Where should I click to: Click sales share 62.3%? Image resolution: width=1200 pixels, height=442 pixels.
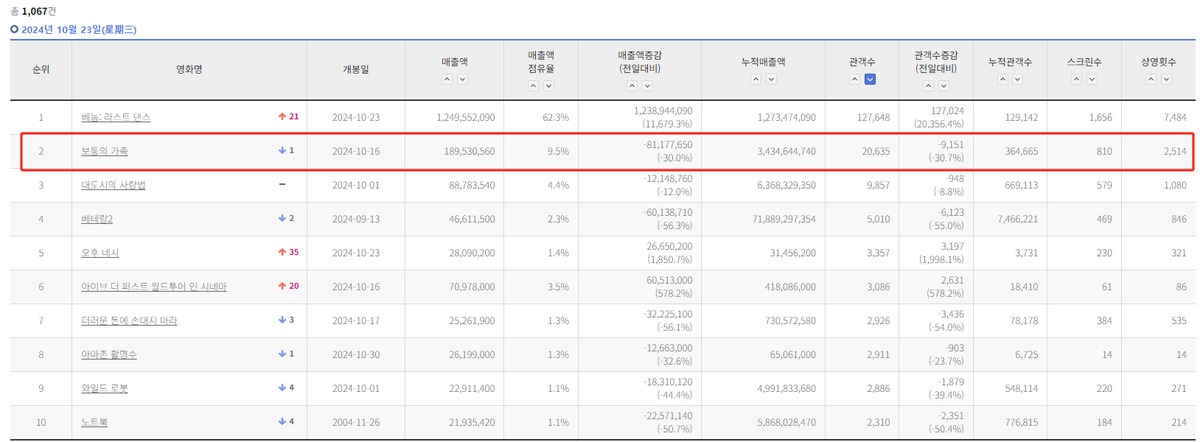pyautogui.click(x=555, y=117)
